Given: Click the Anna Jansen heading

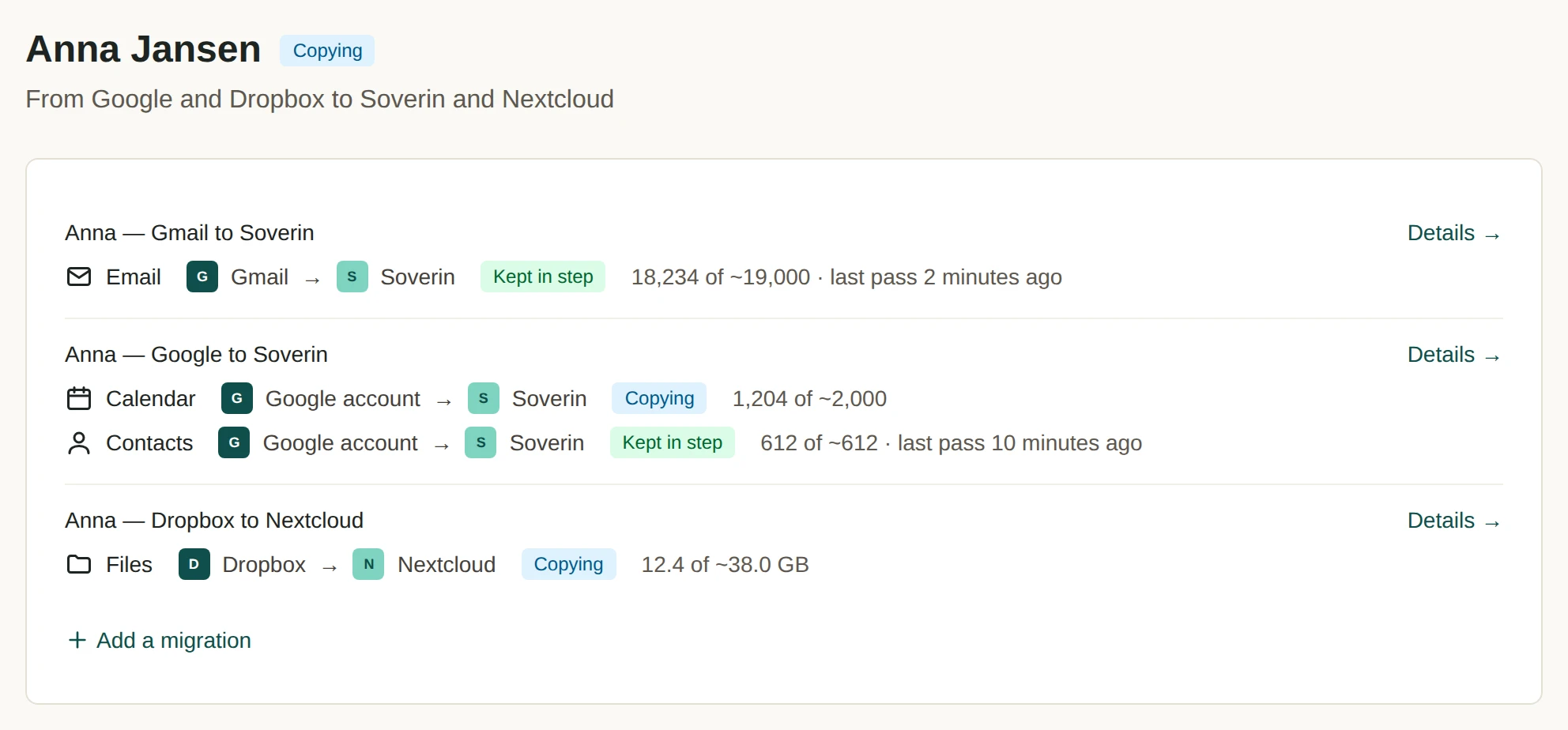Looking at the screenshot, I should pos(144,49).
